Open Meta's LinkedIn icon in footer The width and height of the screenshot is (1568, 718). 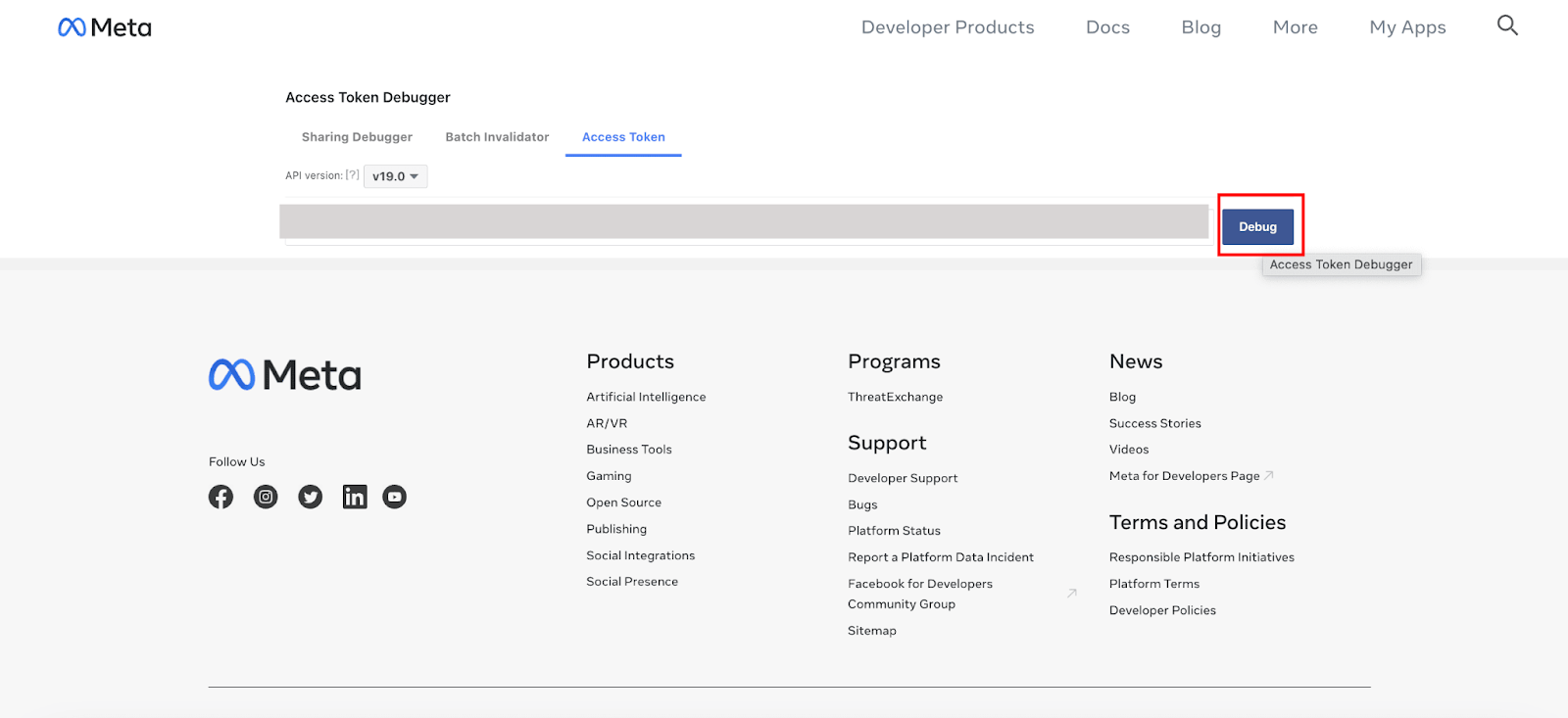[355, 497]
